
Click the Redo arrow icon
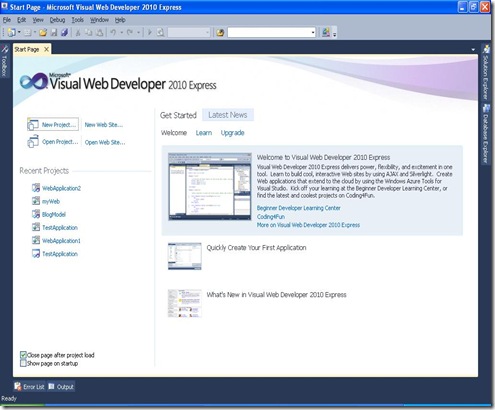click(130, 32)
